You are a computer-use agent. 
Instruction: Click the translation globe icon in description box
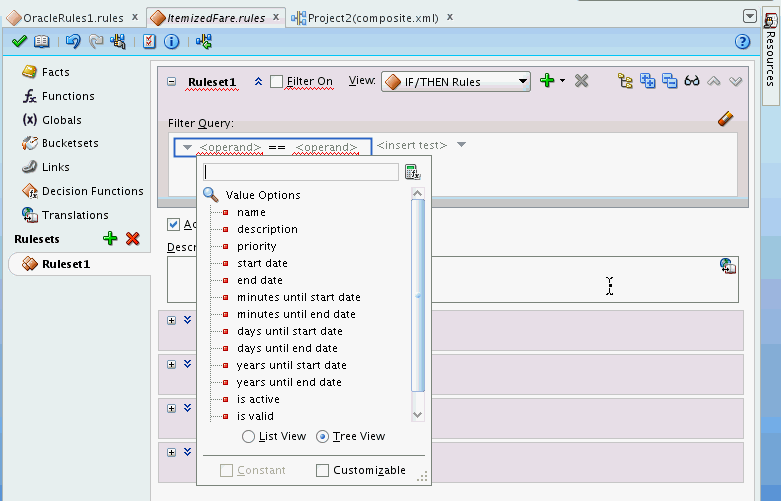coord(728,266)
